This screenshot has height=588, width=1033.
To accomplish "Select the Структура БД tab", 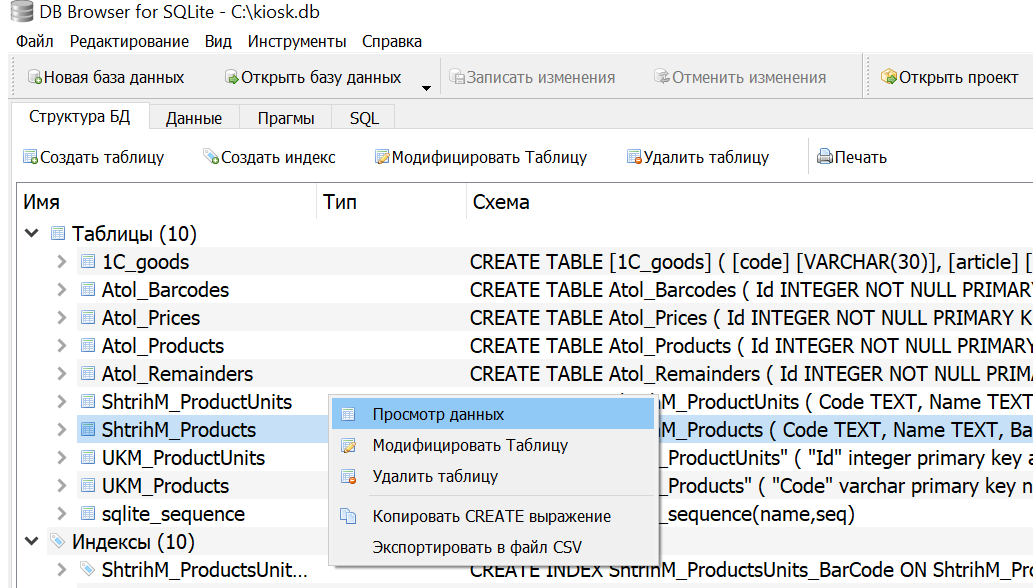I will pyautogui.click(x=80, y=117).
